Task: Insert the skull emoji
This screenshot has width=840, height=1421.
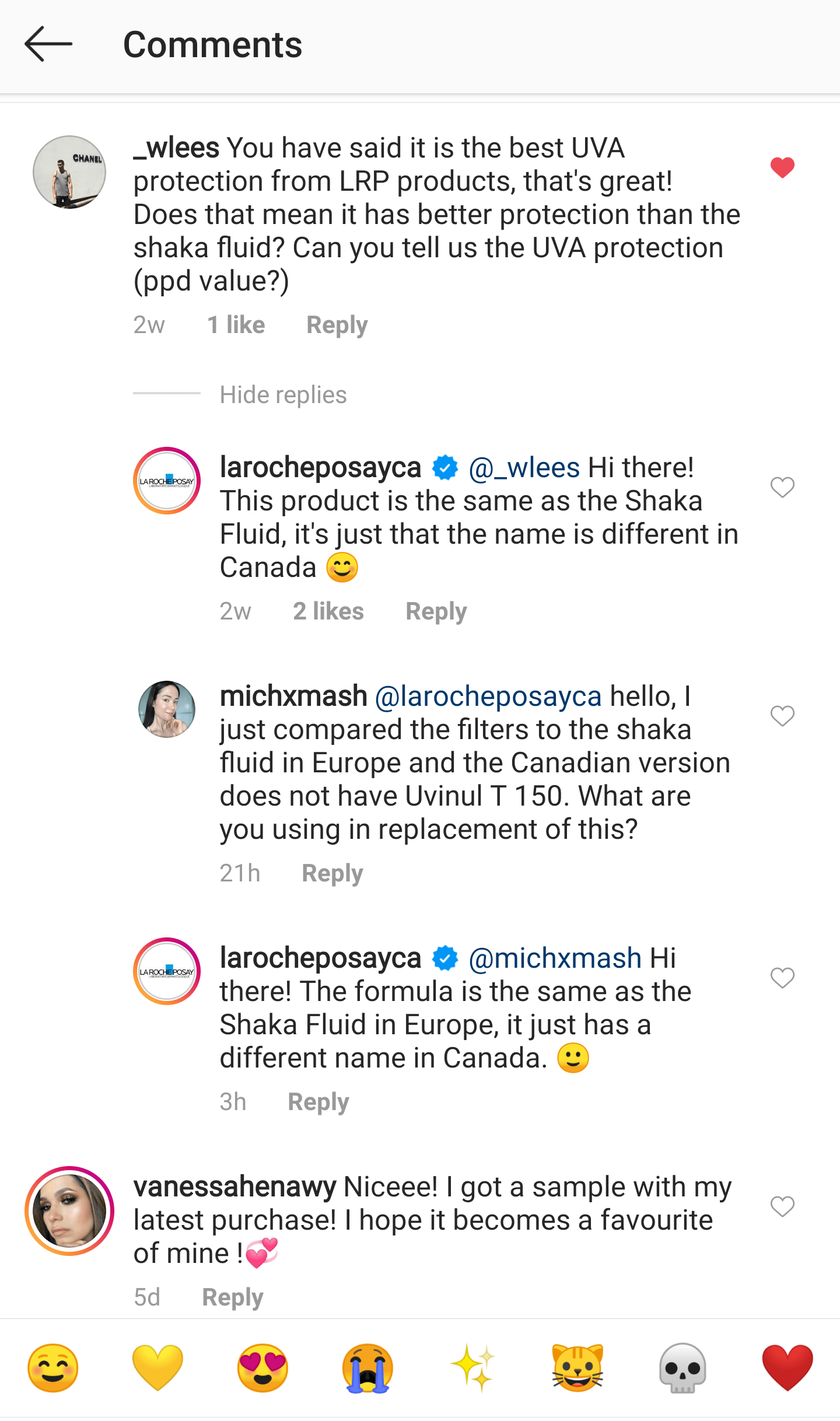Action: tap(682, 1368)
